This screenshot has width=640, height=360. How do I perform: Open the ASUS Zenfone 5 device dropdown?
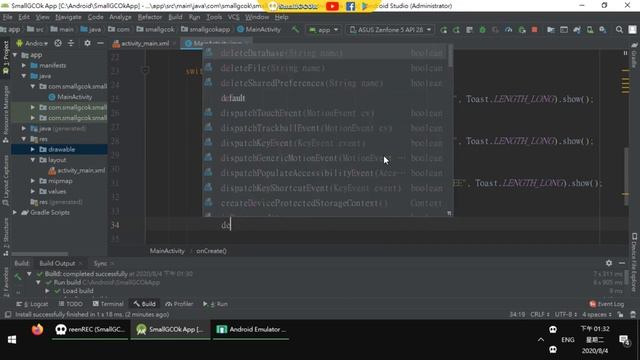coord(390,30)
